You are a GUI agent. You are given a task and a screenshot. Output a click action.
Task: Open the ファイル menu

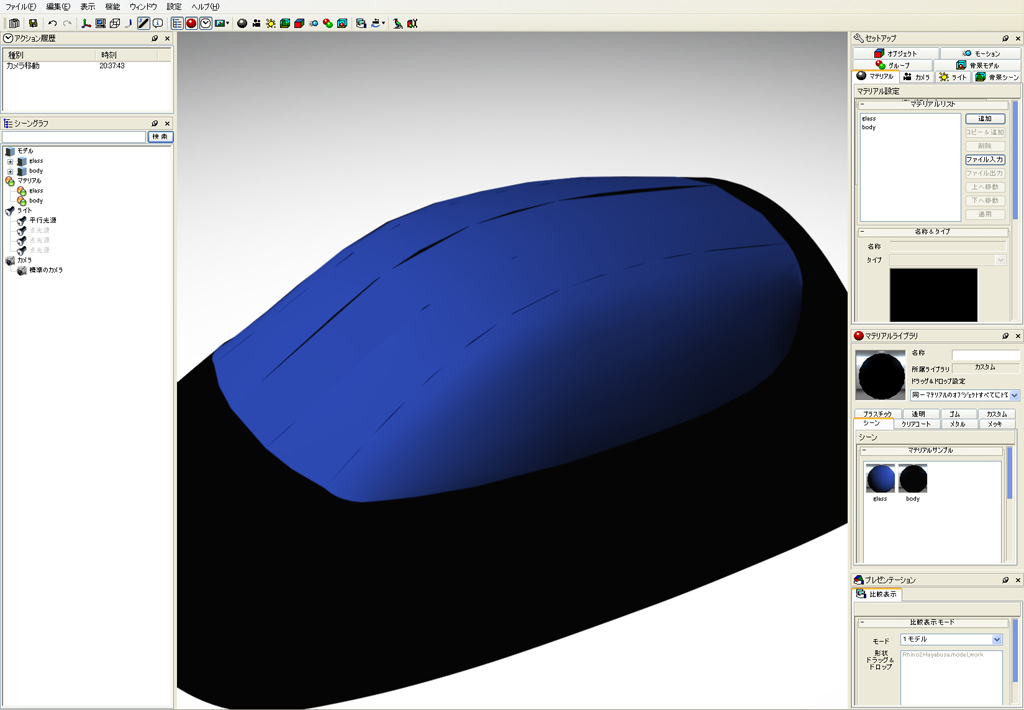click(21, 7)
